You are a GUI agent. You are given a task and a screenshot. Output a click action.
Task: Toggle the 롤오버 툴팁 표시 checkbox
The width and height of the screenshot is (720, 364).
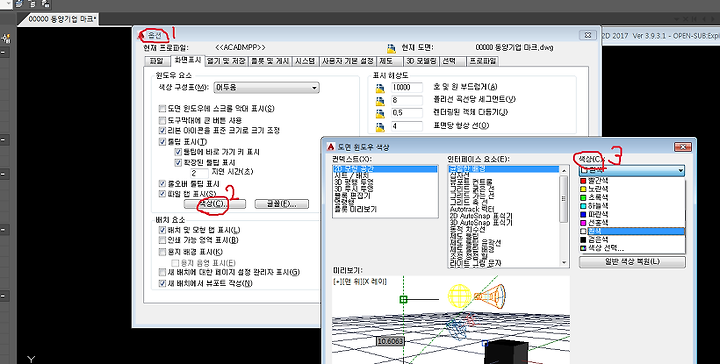point(162,184)
